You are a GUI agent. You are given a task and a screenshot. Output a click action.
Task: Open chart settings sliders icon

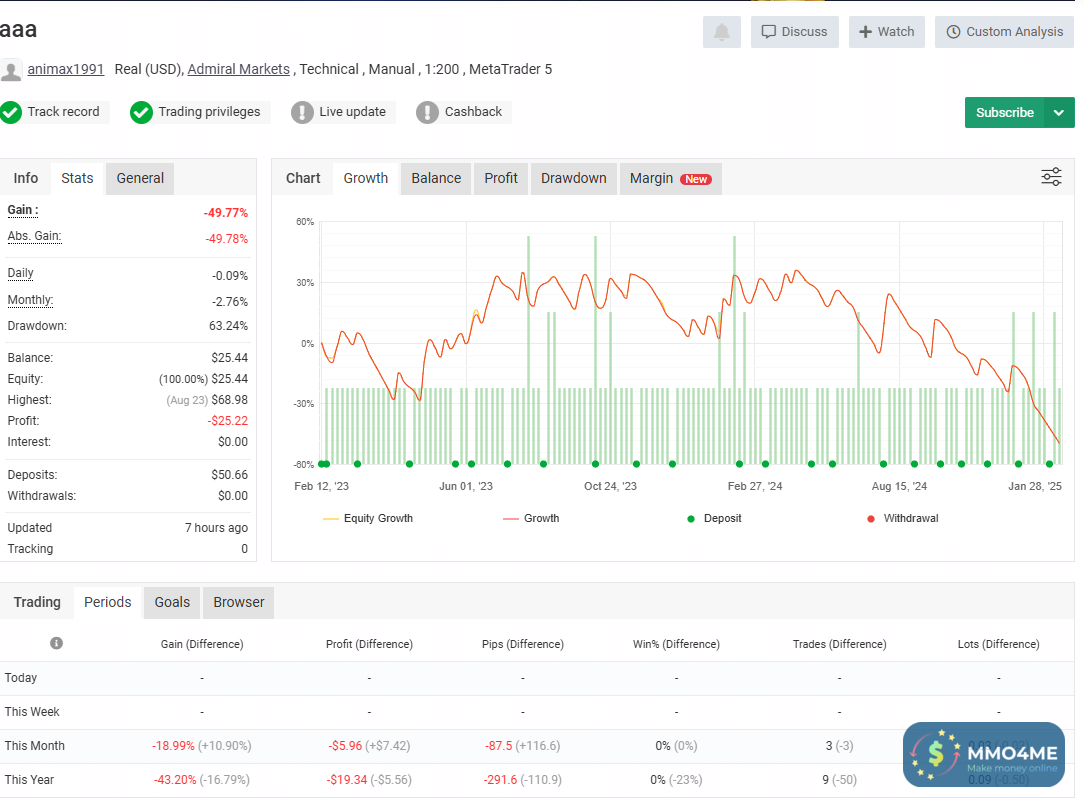1051,178
